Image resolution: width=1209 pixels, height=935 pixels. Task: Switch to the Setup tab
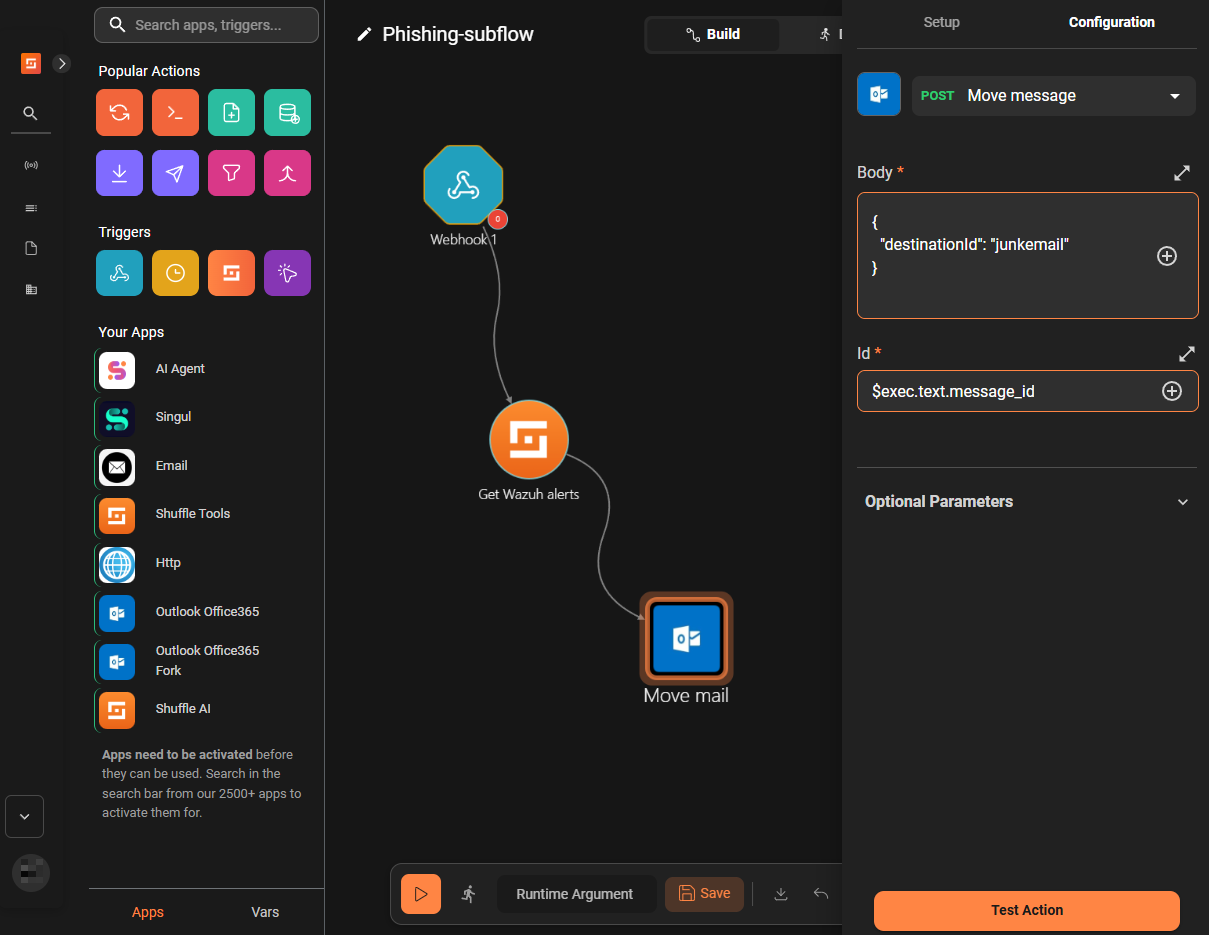[941, 22]
